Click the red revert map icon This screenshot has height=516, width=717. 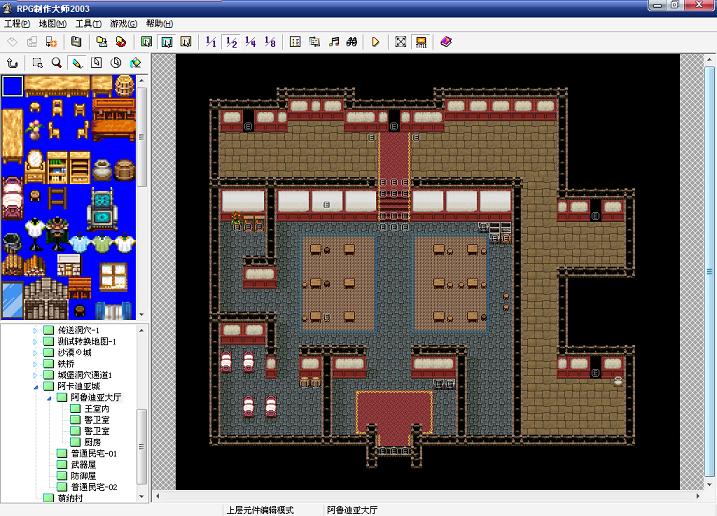point(121,42)
